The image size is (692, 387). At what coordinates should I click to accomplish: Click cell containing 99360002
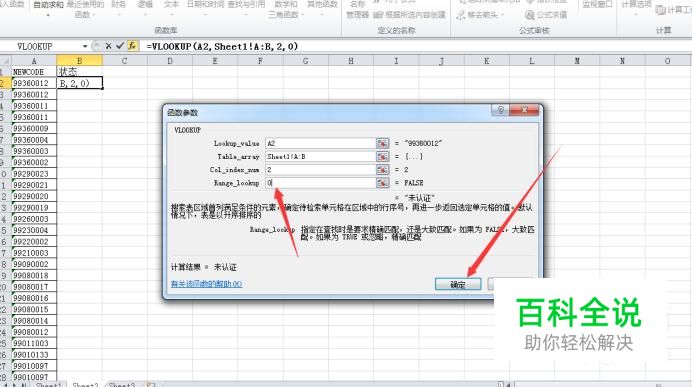[x=34, y=162]
